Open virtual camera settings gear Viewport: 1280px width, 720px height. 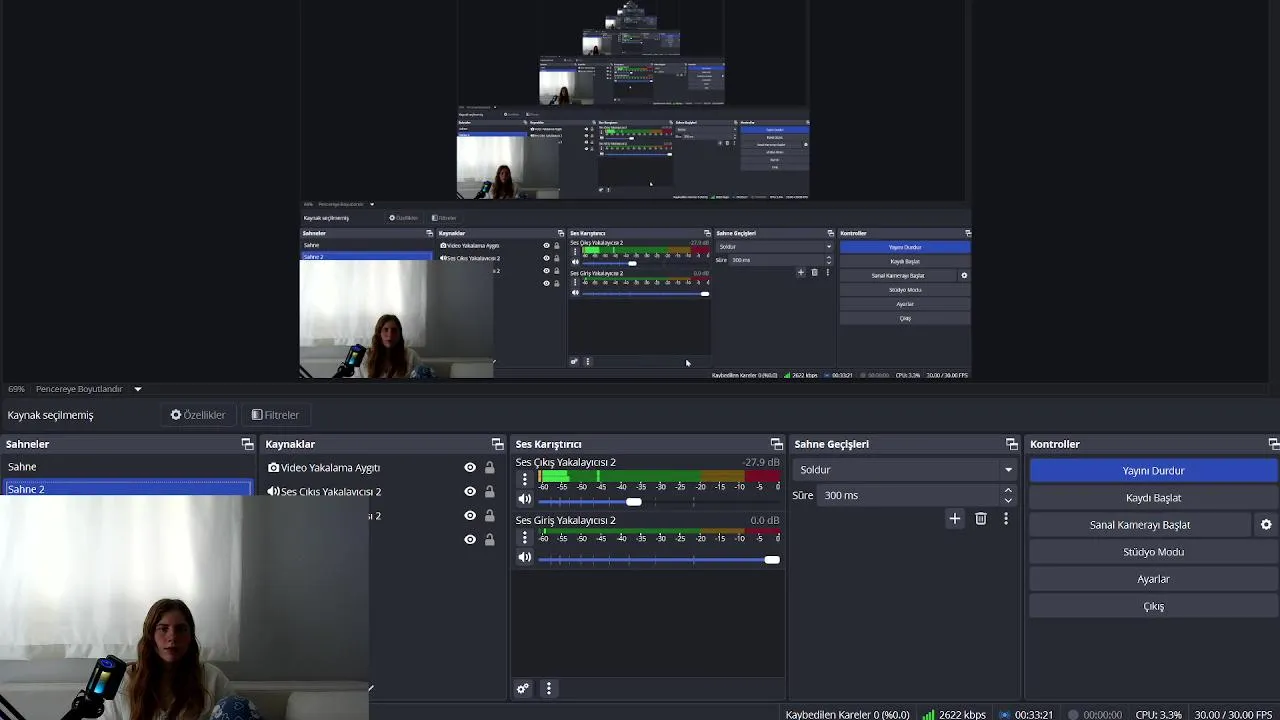(1266, 525)
